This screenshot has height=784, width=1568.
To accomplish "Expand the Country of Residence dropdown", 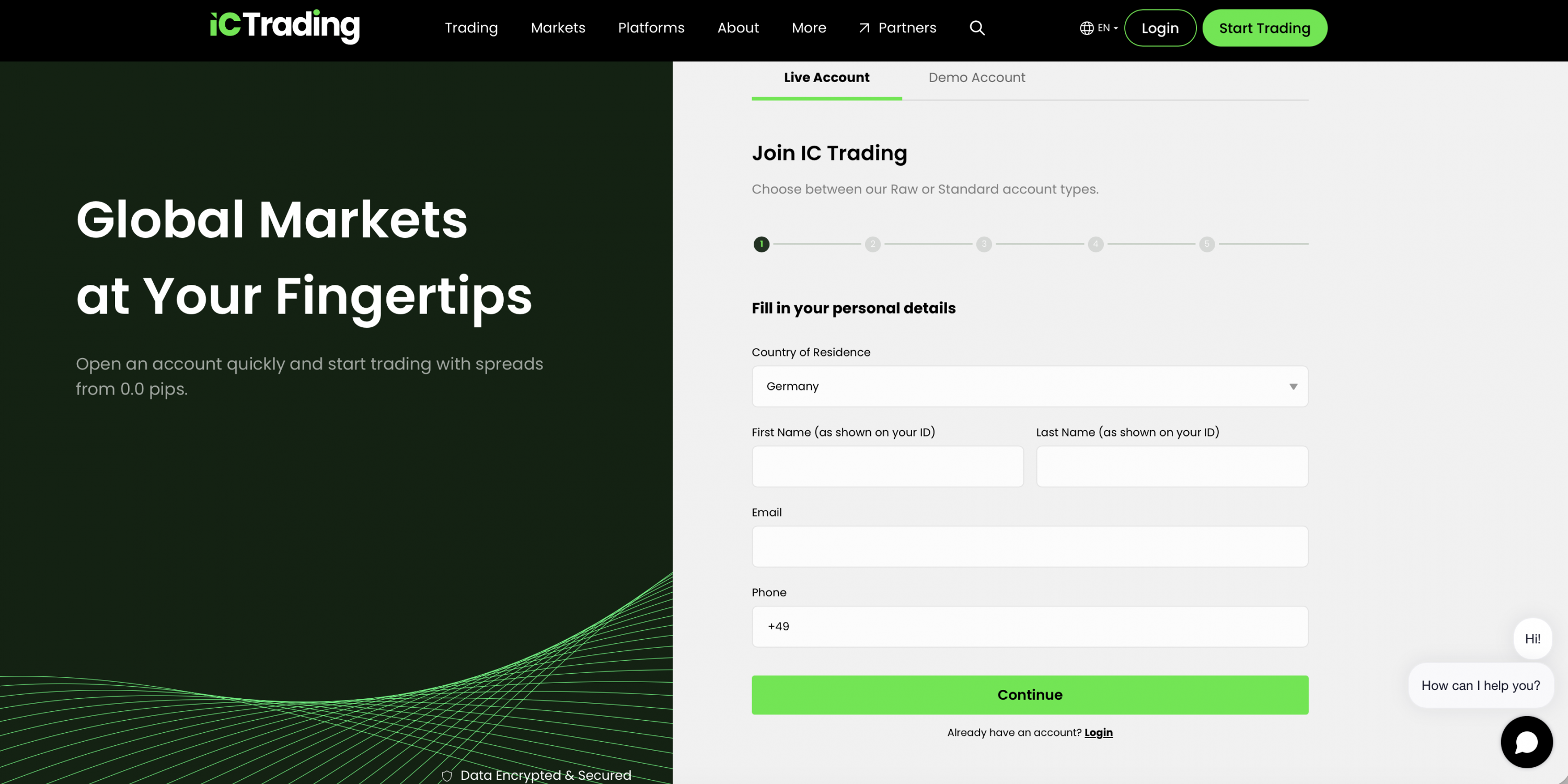I will pyautogui.click(x=1030, y=387).
